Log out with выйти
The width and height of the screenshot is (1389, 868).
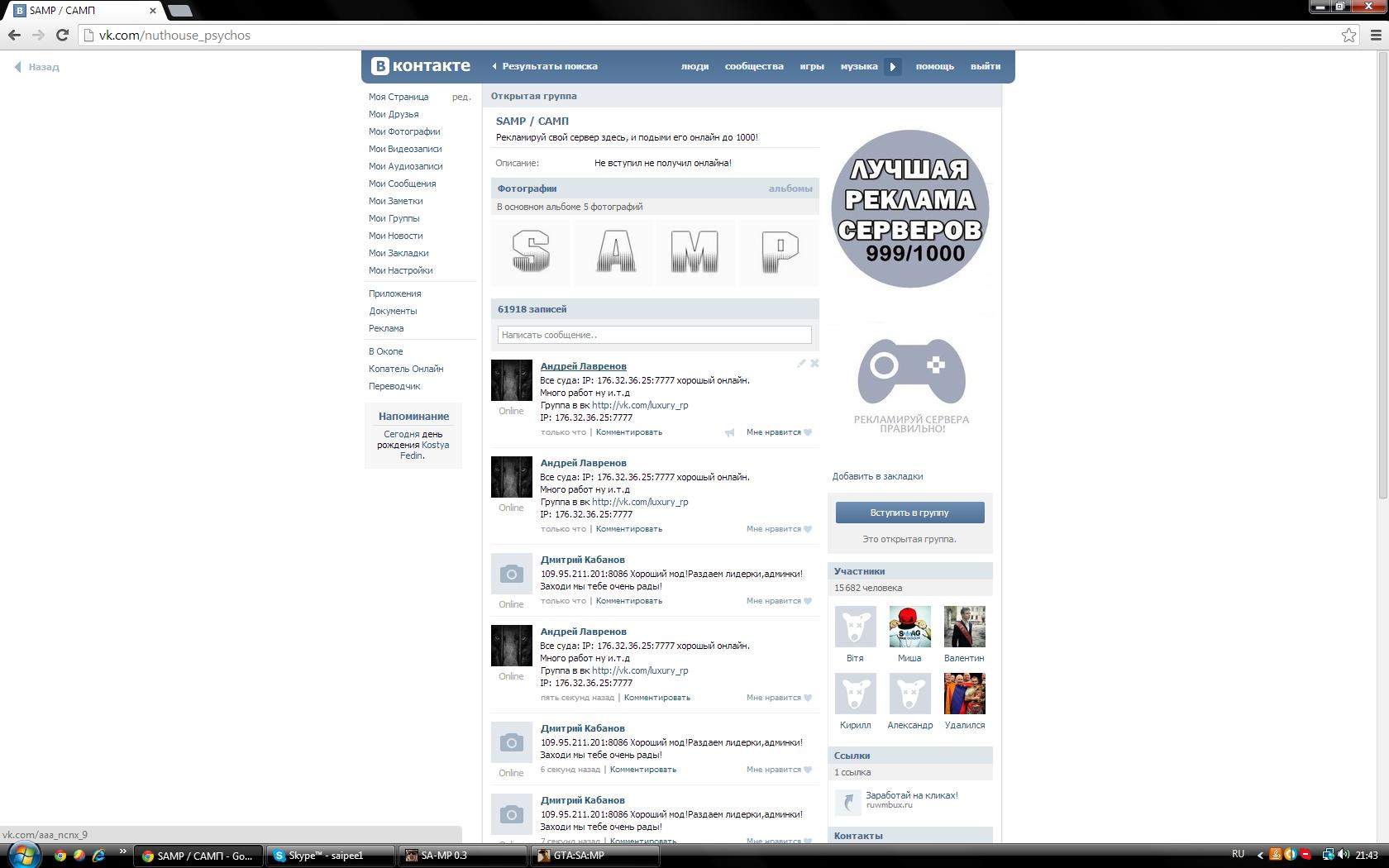coord(986,66)
